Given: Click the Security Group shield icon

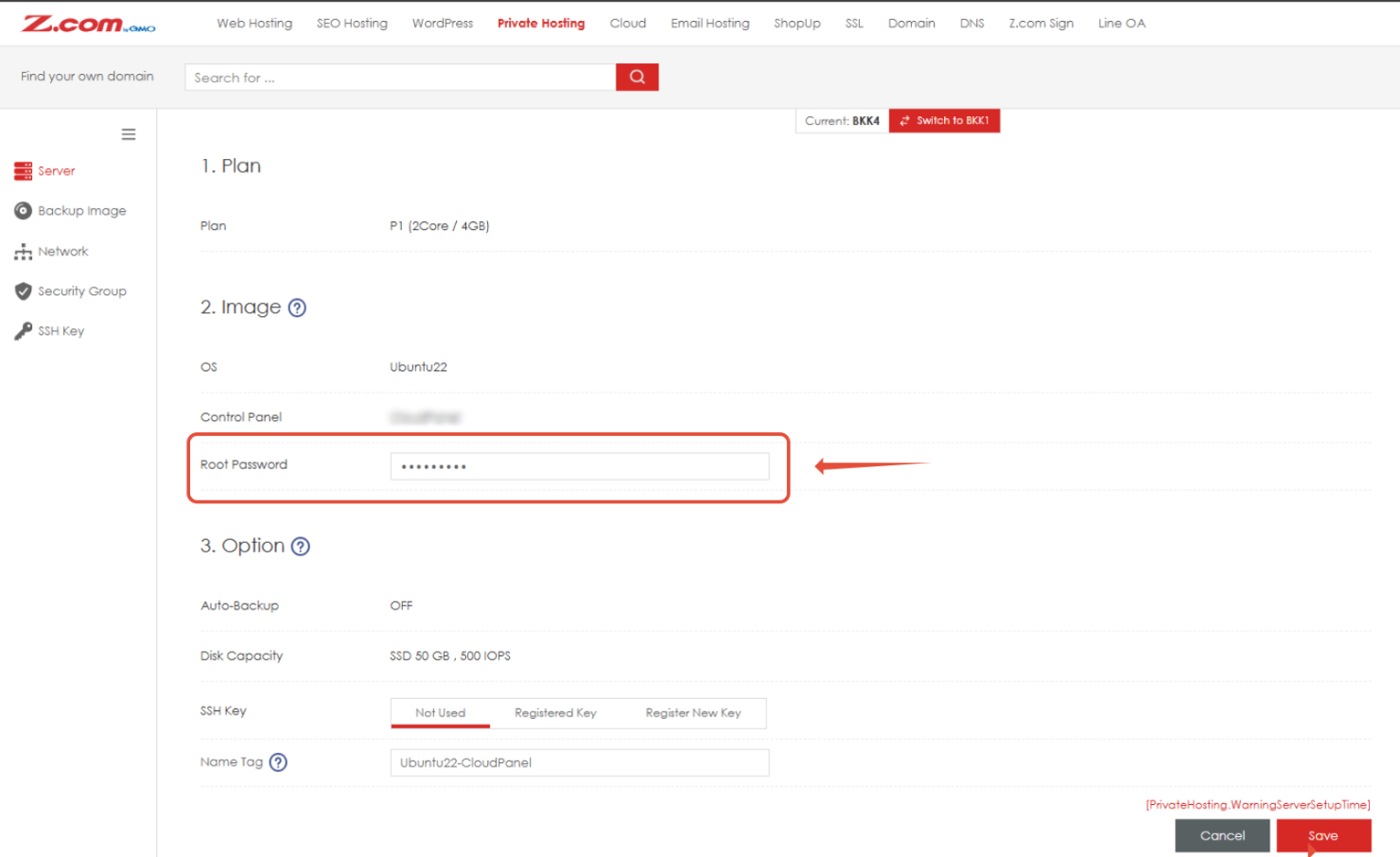Looking at the screenshot, I should pyautogui.click(x=23, y=291).
